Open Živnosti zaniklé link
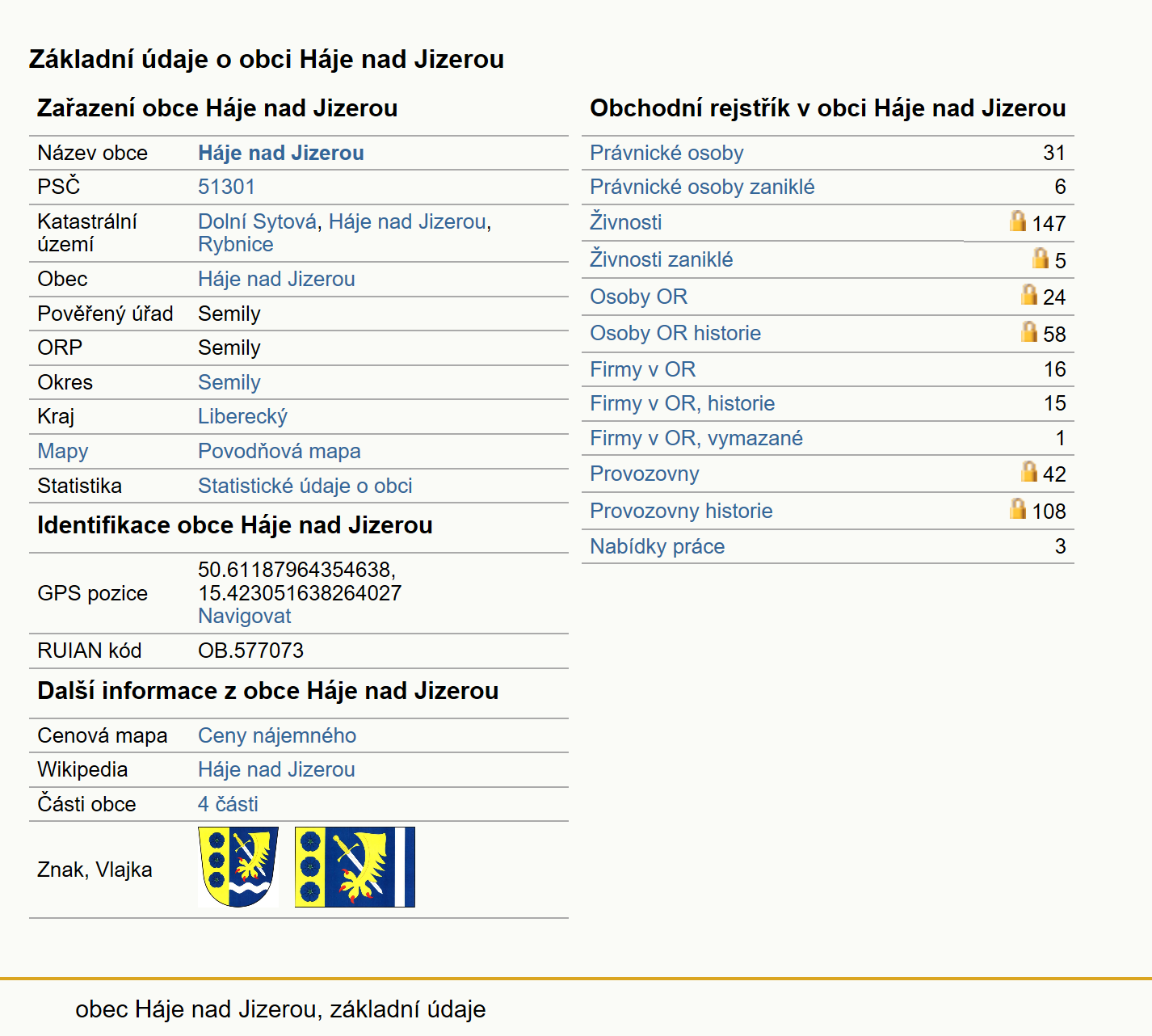Image resolution: width=1152 pixels, height=1036 pixels. 661,259
